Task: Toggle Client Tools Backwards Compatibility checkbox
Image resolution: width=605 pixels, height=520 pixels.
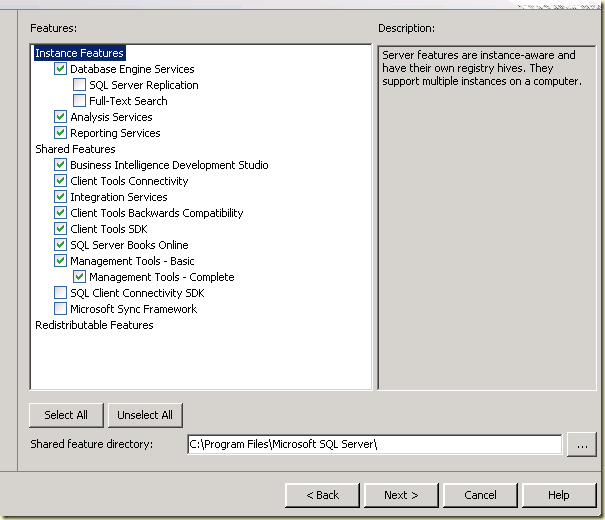Action: [60, 213]
